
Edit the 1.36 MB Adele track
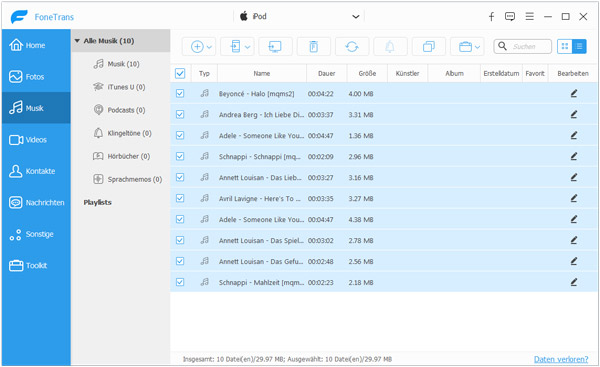[x=574, y=135]
